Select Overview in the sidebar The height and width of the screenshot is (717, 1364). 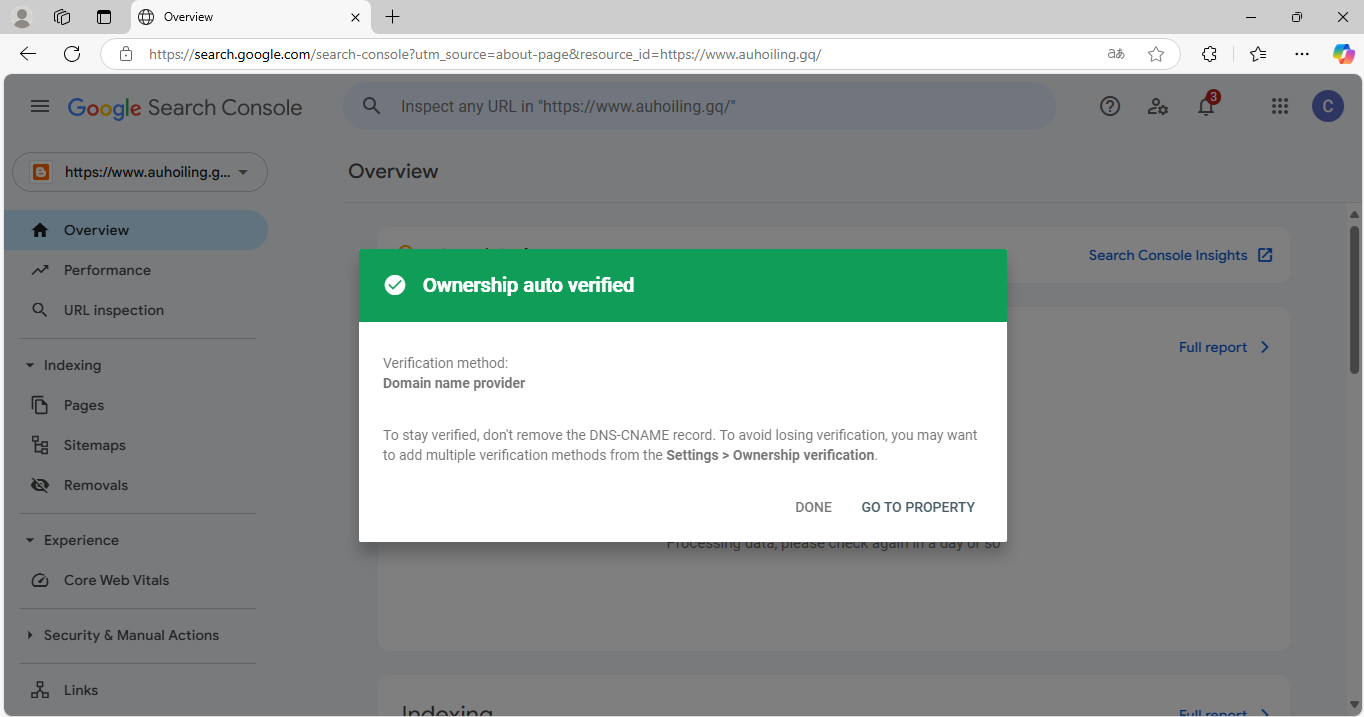(x=136, y=230)
